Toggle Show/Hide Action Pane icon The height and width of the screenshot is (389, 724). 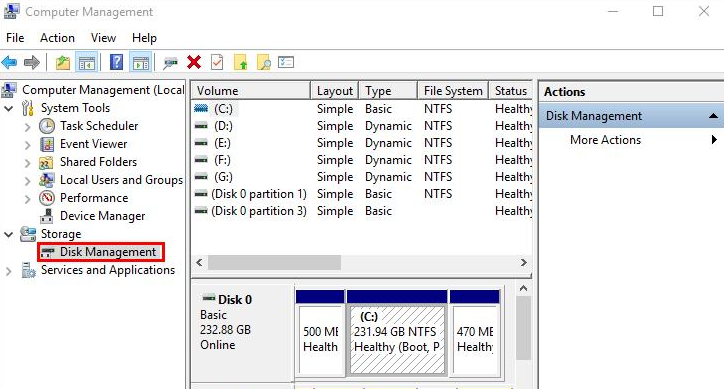(141, 62)
